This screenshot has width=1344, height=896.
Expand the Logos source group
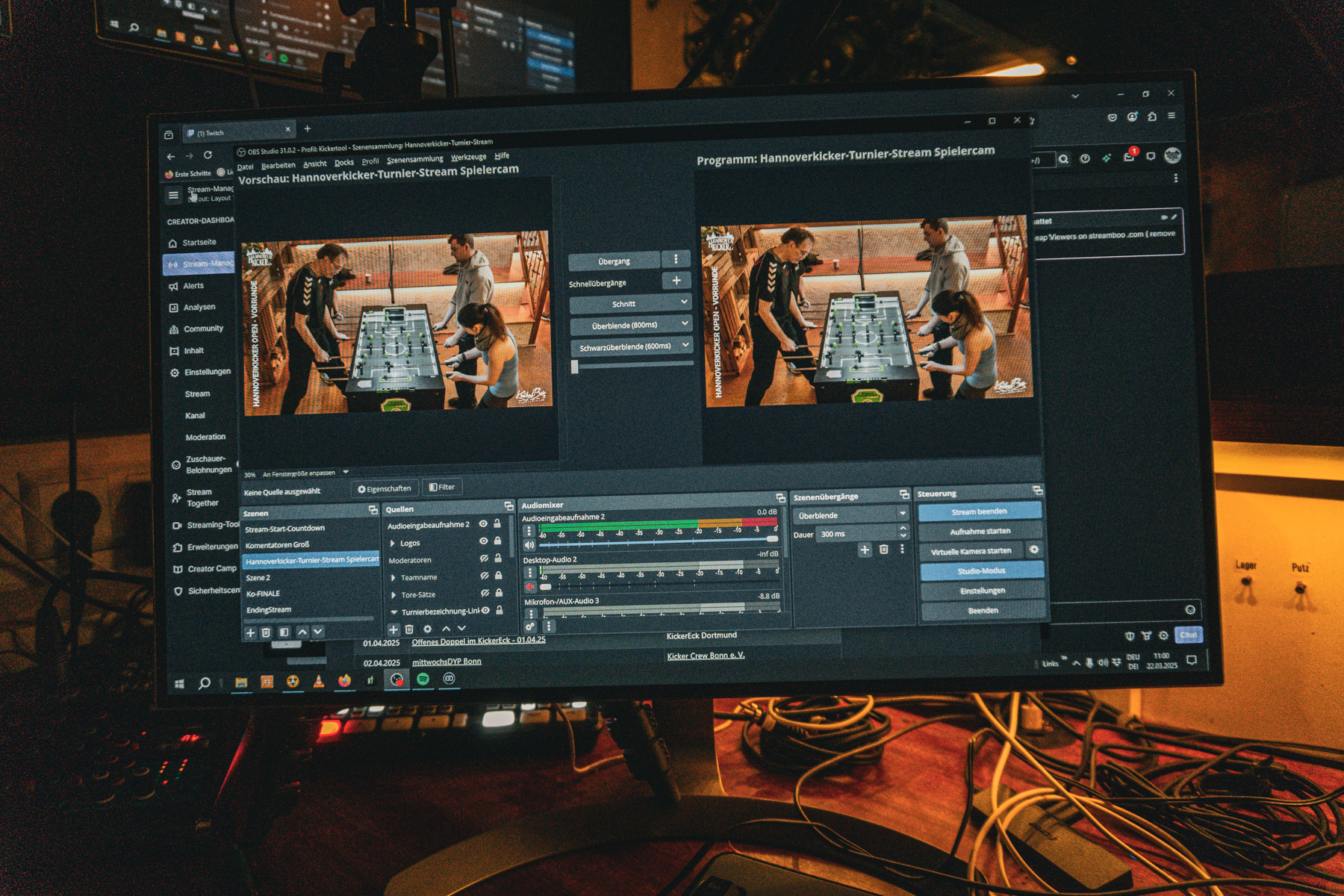[x=393, y=544]
